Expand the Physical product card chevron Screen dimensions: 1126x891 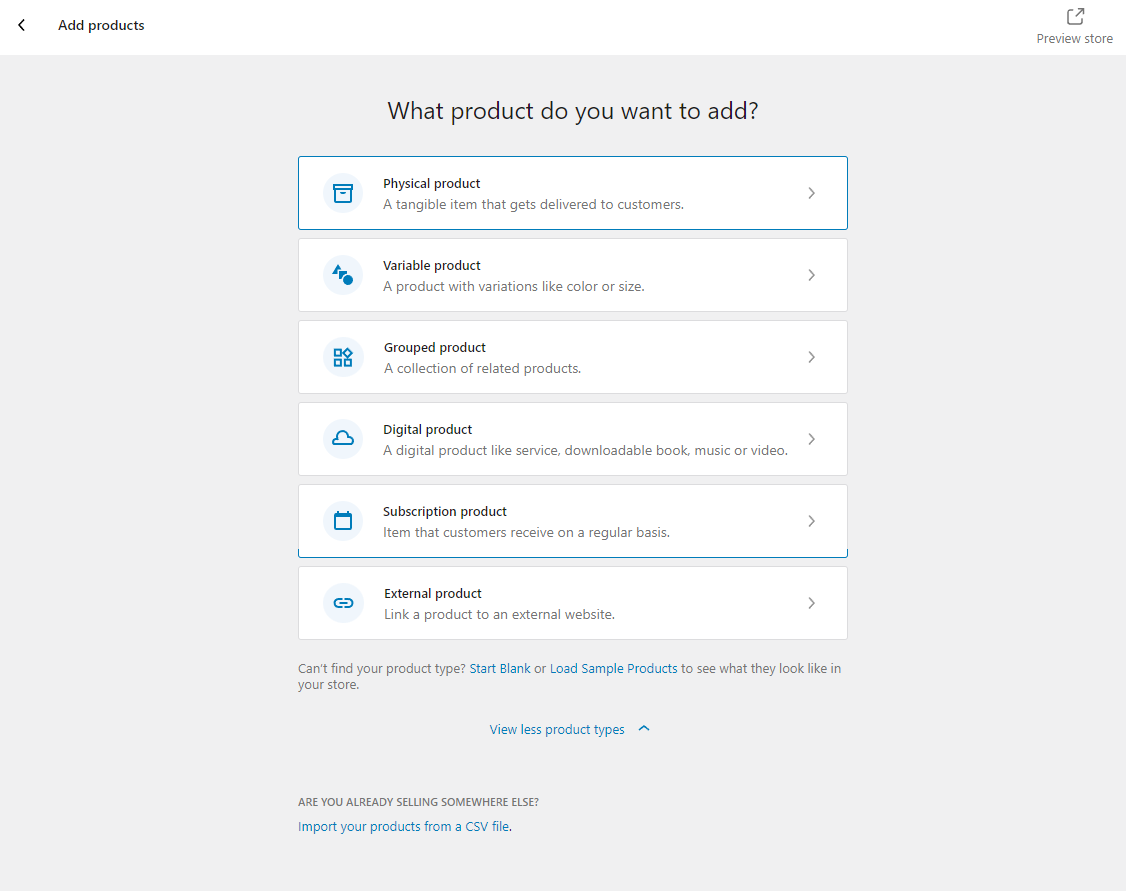click(812, 192)
